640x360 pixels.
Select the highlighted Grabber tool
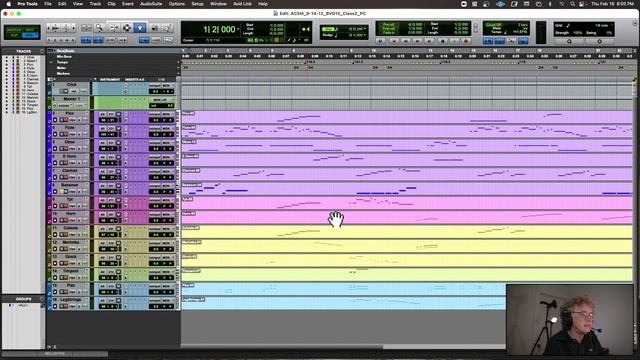pyautogui.click(x=140, y=28)
